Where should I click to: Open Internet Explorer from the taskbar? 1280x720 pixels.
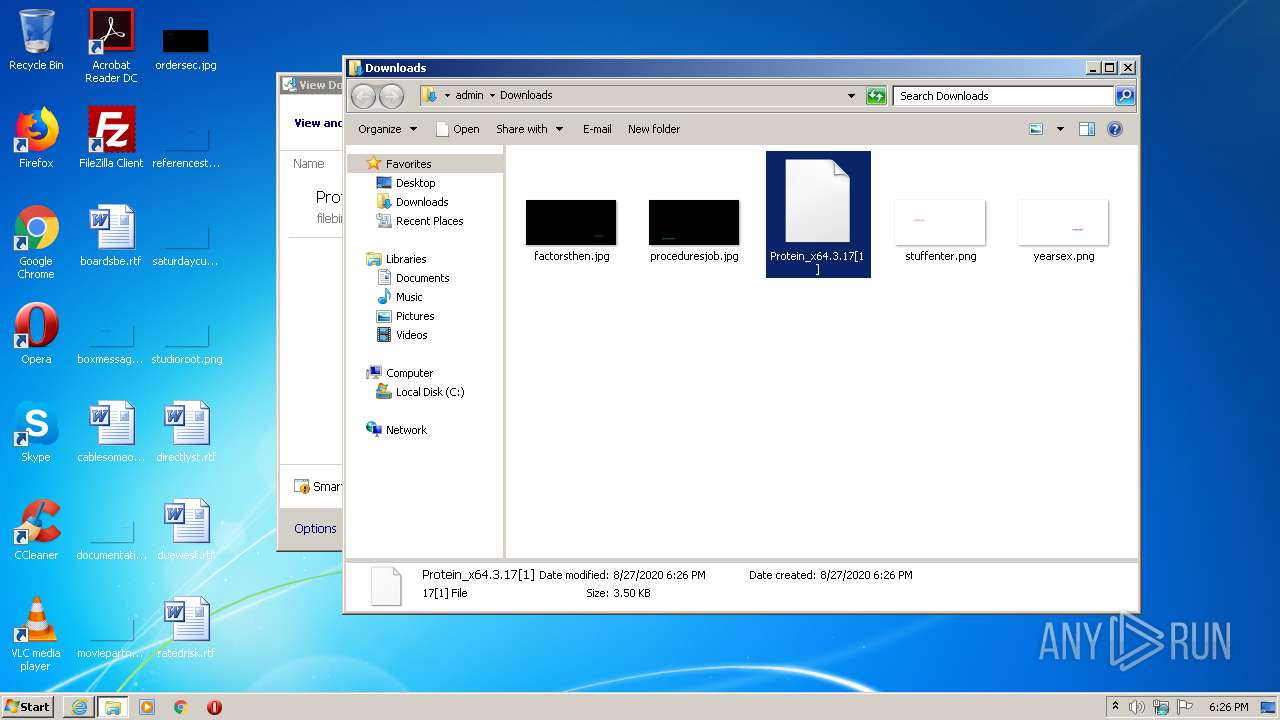click(x=79, y=707)
